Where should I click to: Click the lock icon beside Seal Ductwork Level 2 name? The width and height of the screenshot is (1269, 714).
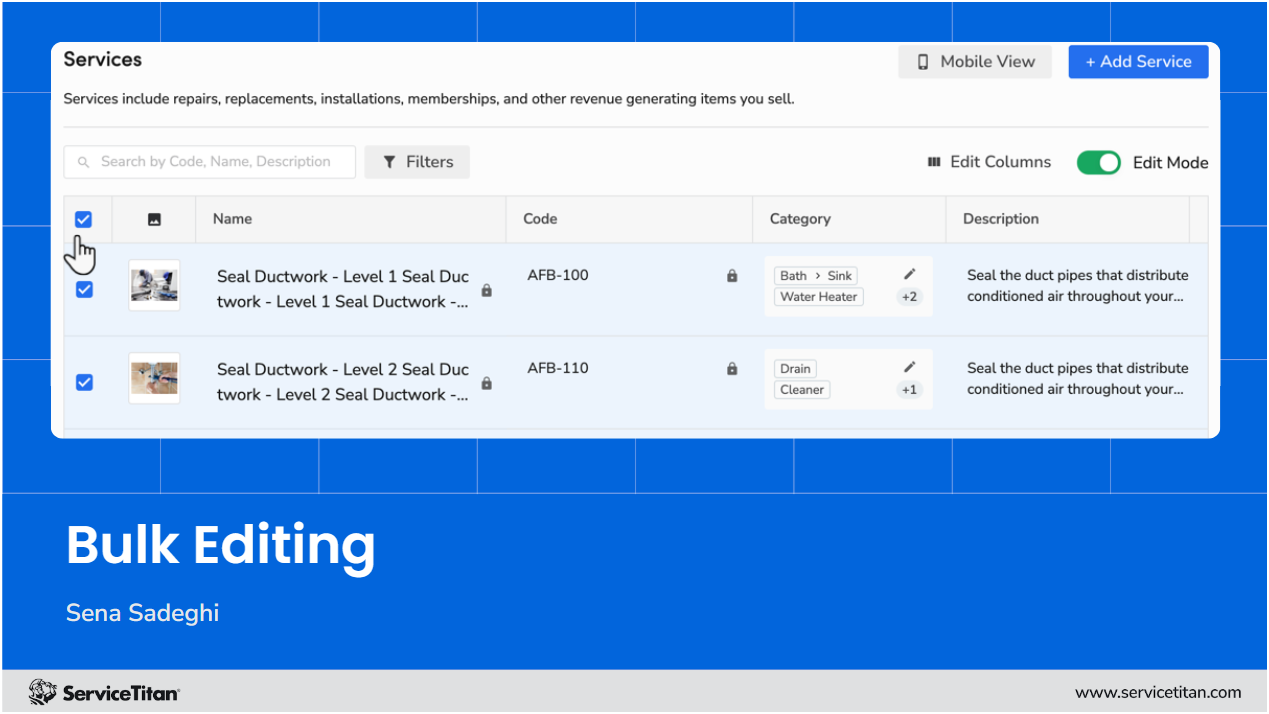click(x=487, y=384)
